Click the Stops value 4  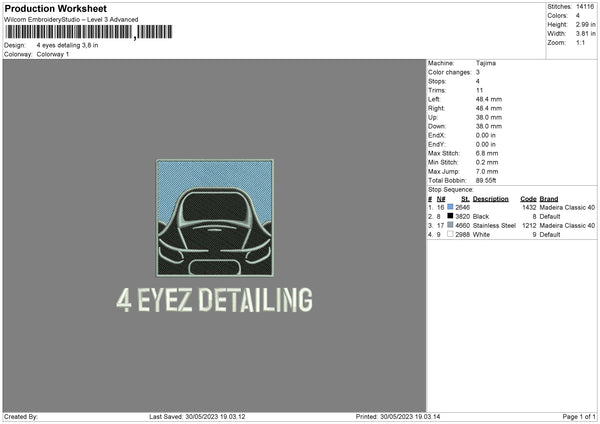(x=478, y=81)
